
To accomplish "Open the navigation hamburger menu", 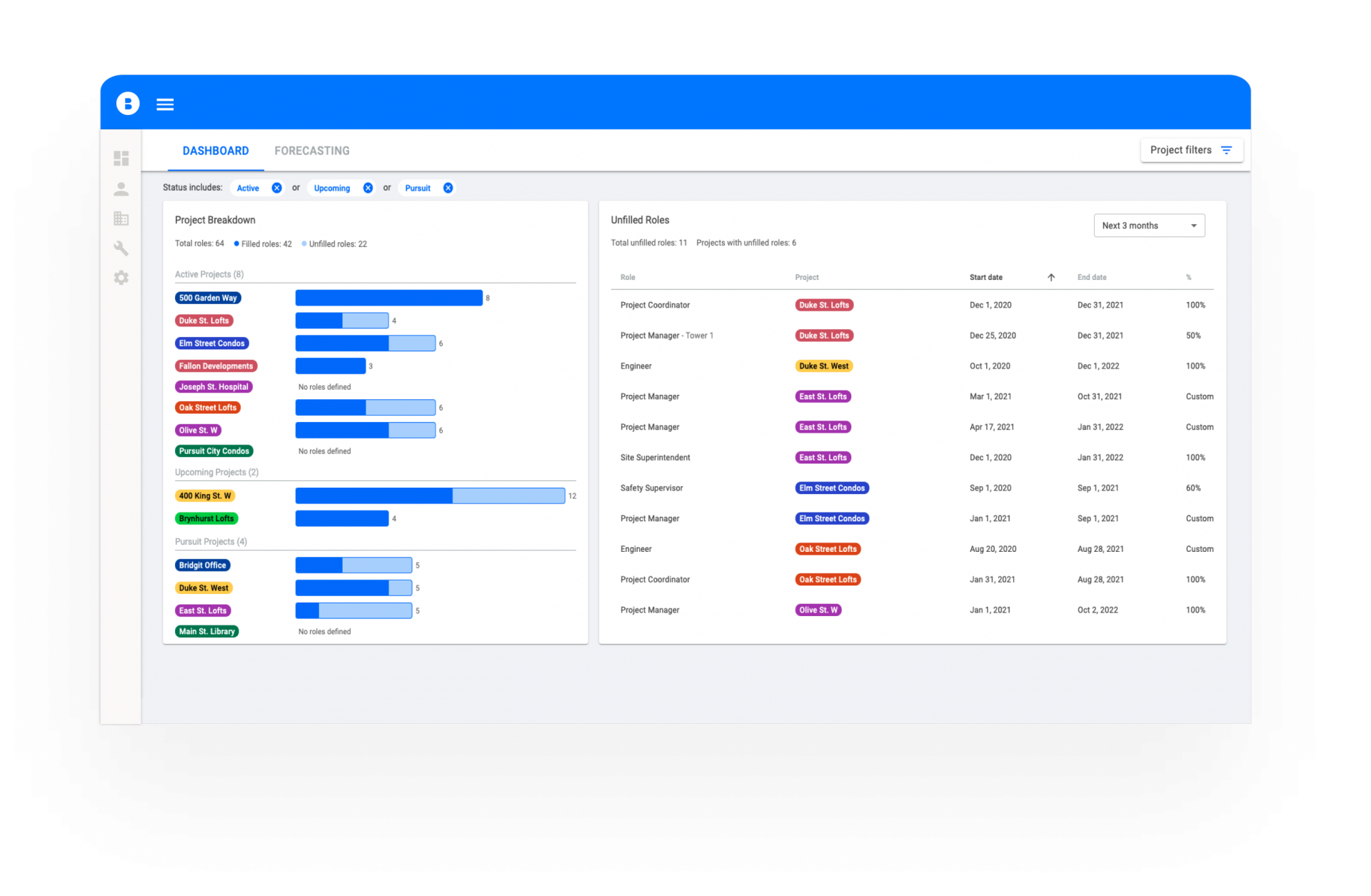I will 165,104.
